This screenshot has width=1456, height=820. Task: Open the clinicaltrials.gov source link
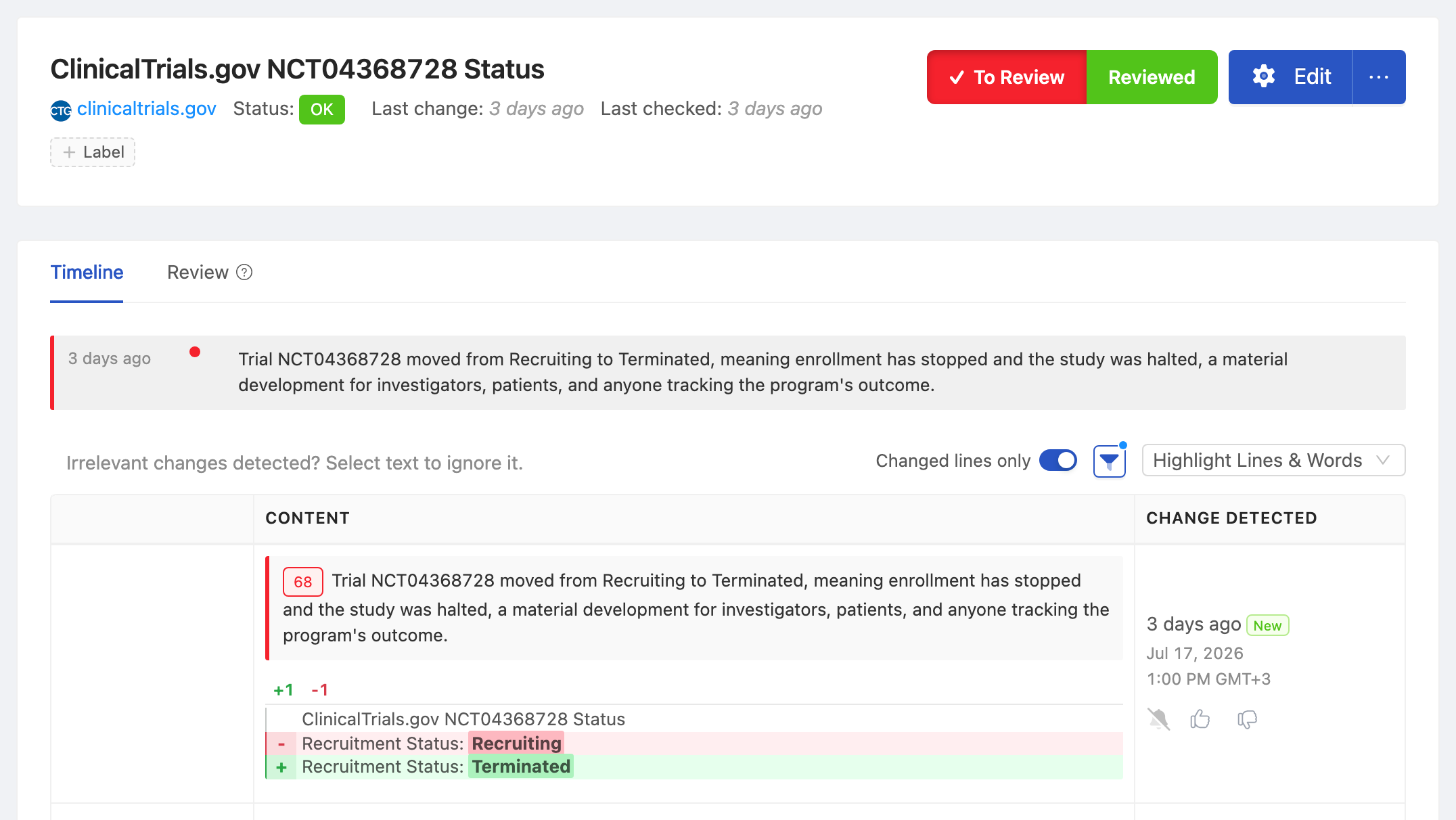(146, 109)
